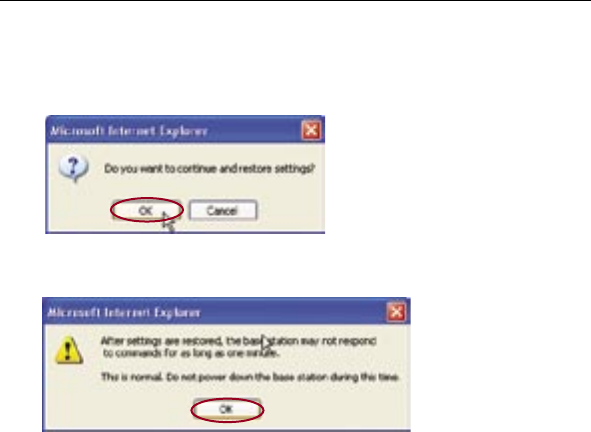Click the 'This is normal. Do not power down' text

[250, 377]
